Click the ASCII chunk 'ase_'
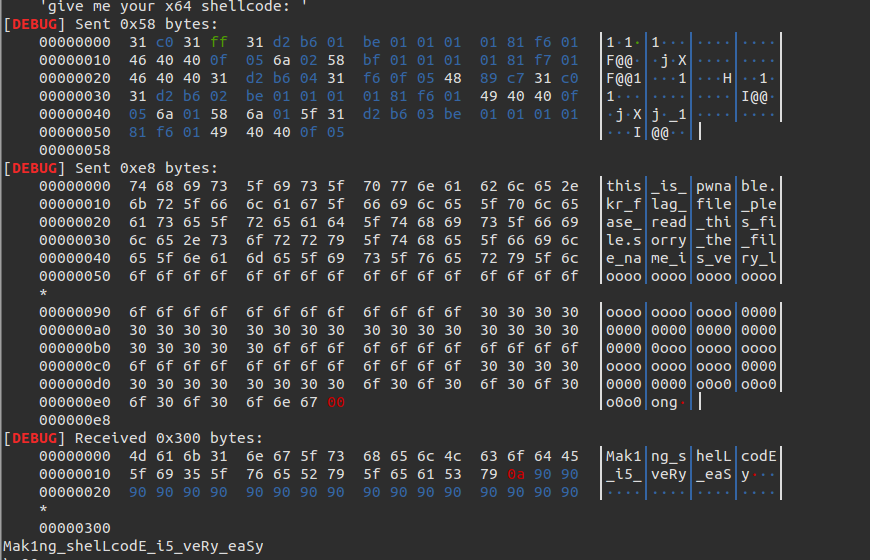Screen dimensions: 870x560 click(x=624, y=223)
